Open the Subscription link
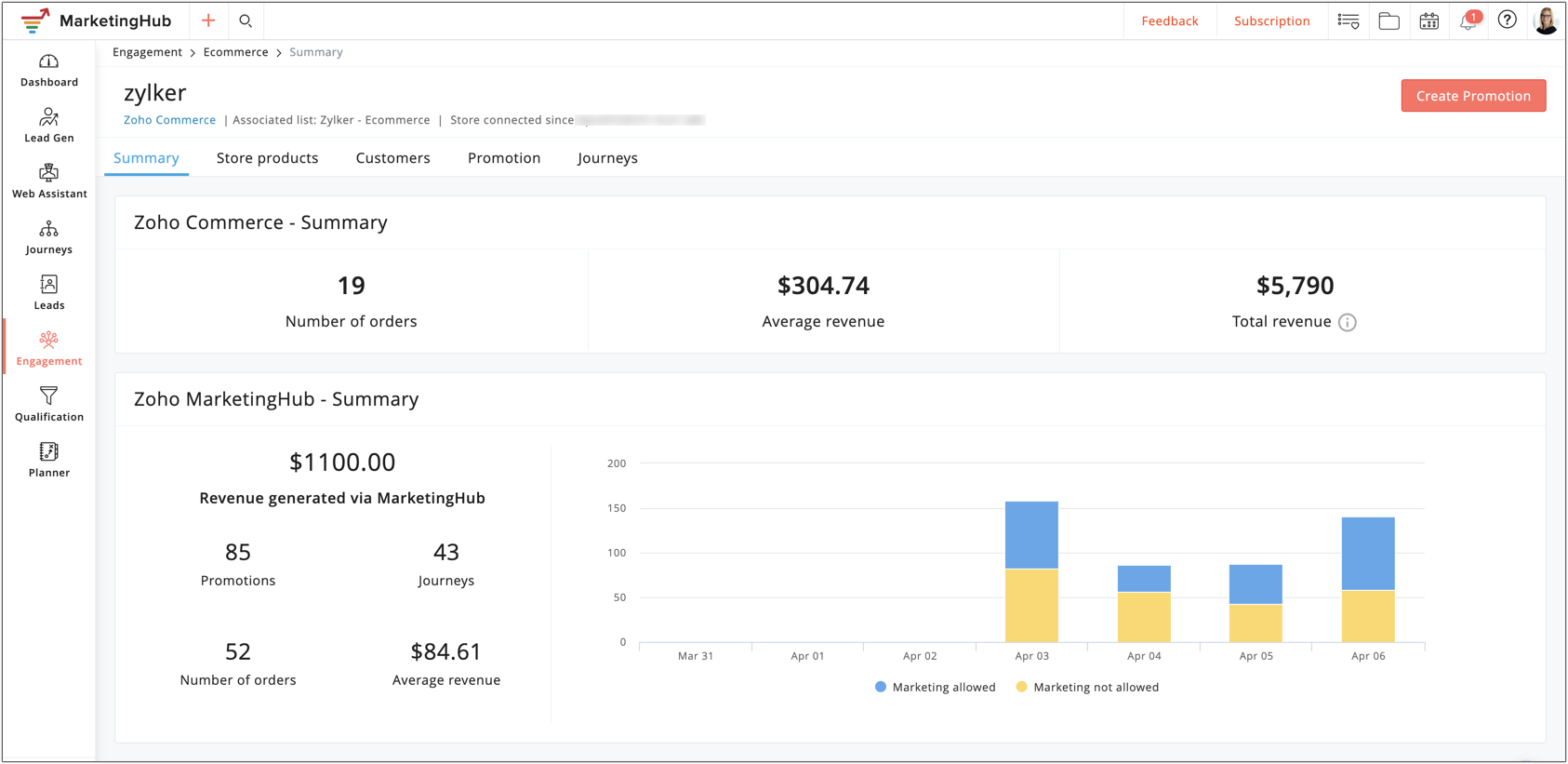1568x764 pixels. click(1271, 20)
